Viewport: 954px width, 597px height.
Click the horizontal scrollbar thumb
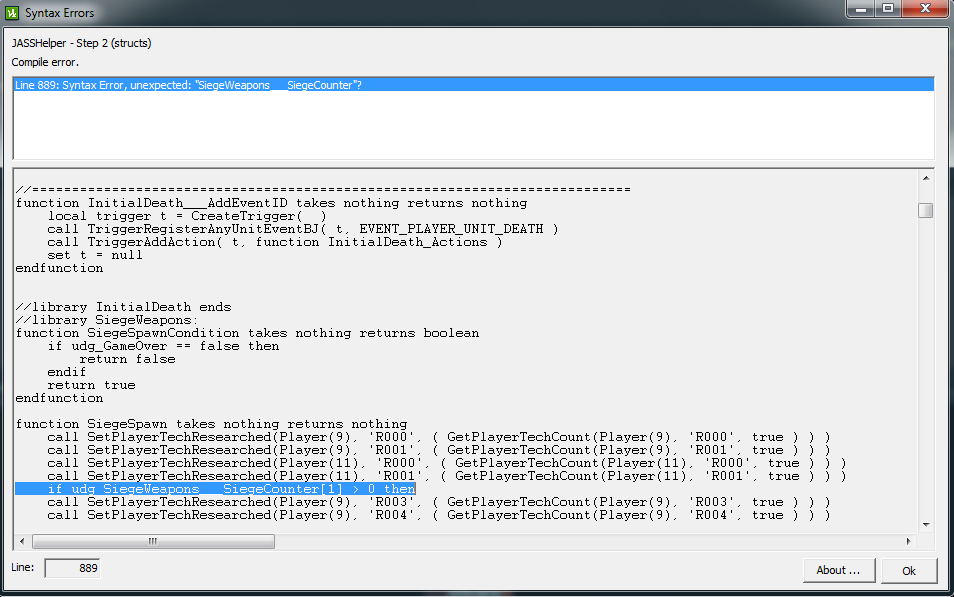click(153, 541)
